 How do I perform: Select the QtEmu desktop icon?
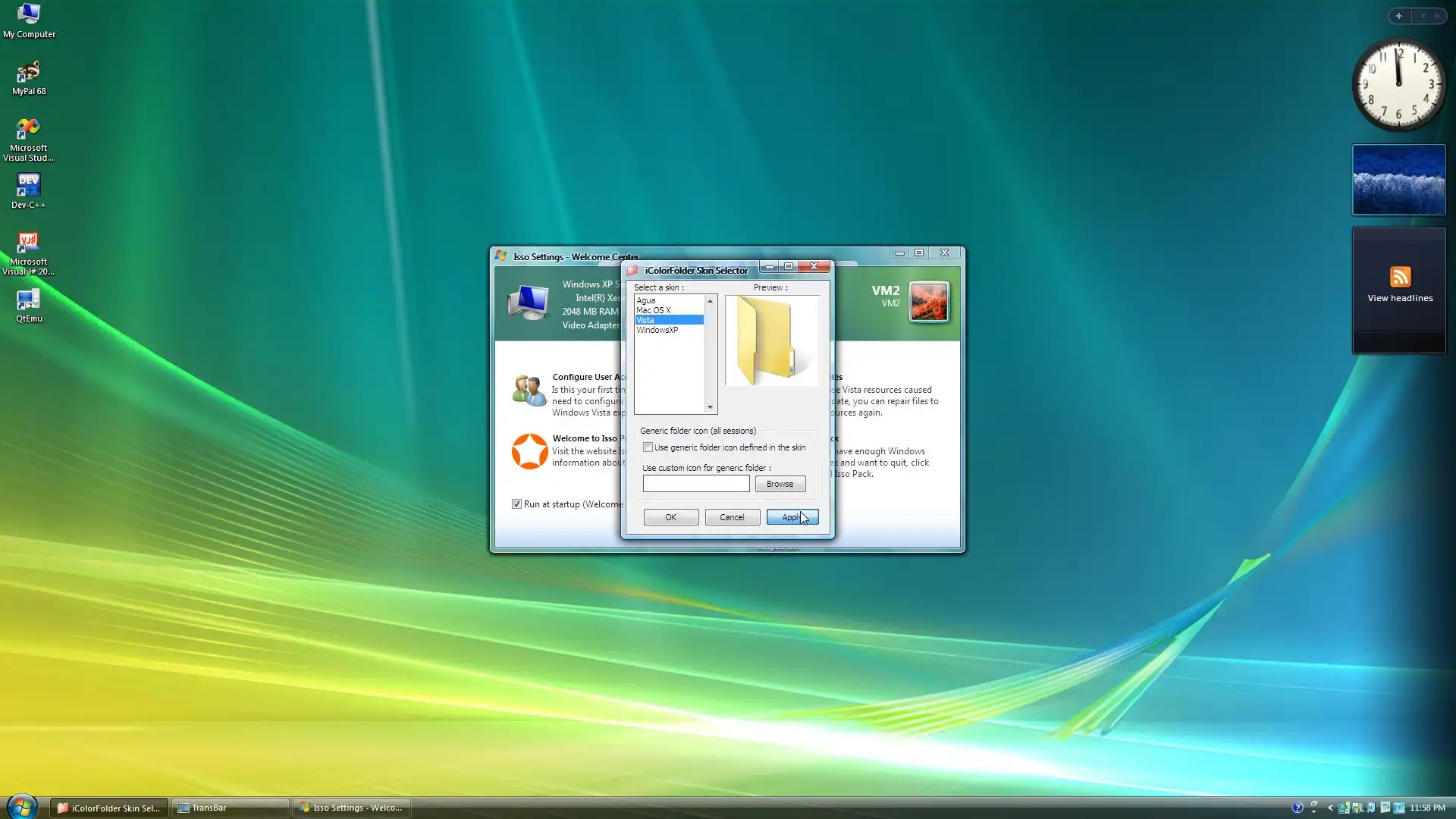pyautogui.click(x=29, y=300)
